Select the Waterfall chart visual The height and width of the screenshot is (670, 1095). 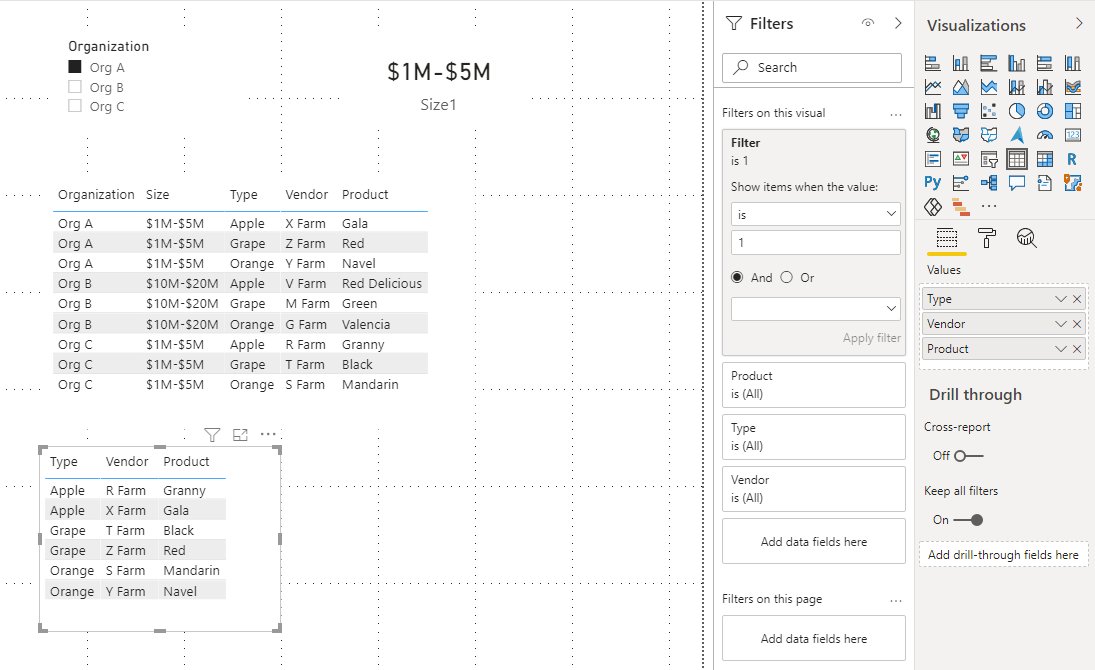pos(932,111)
